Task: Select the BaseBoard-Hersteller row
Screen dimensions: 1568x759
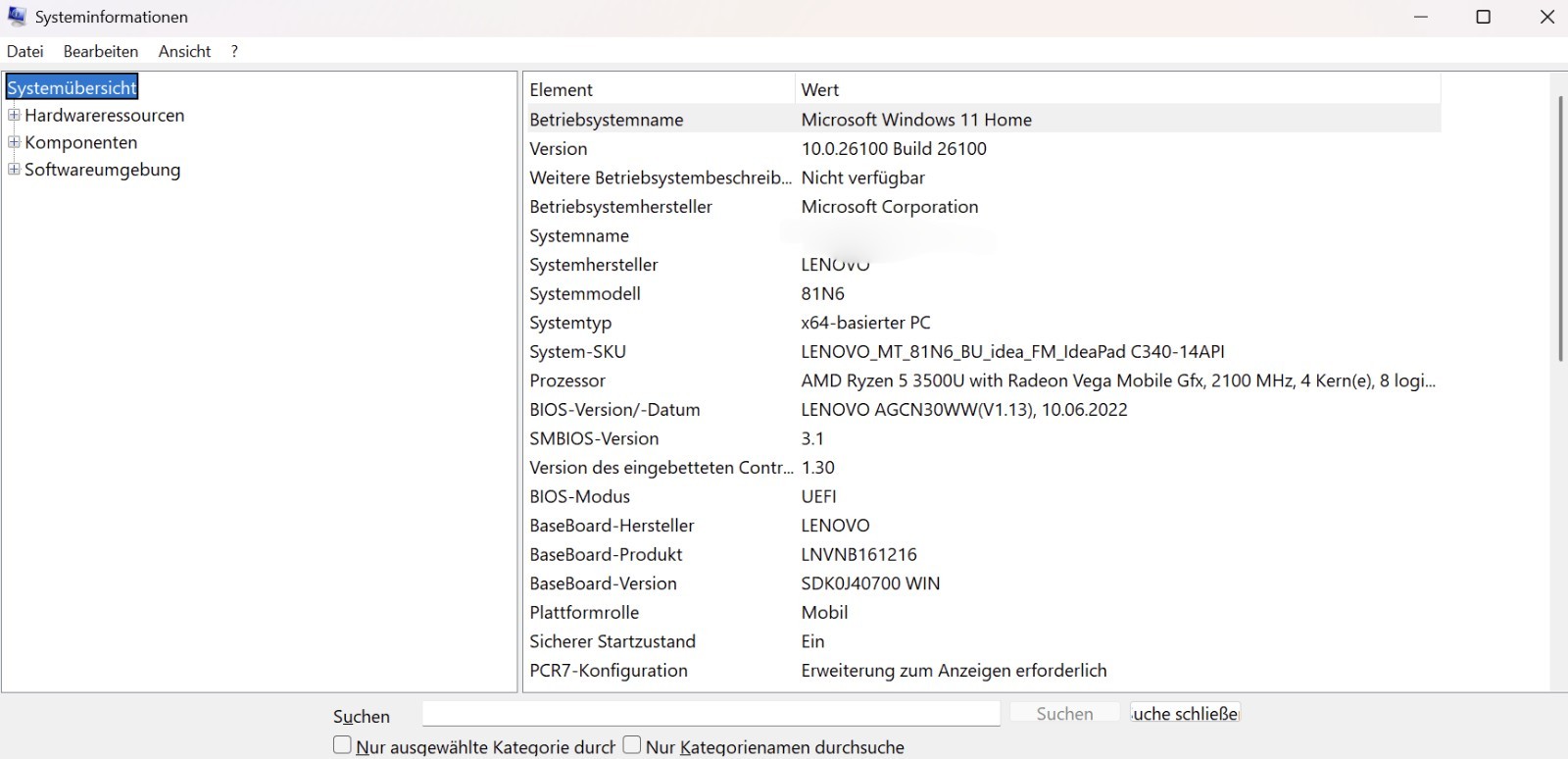Action: 982,526
